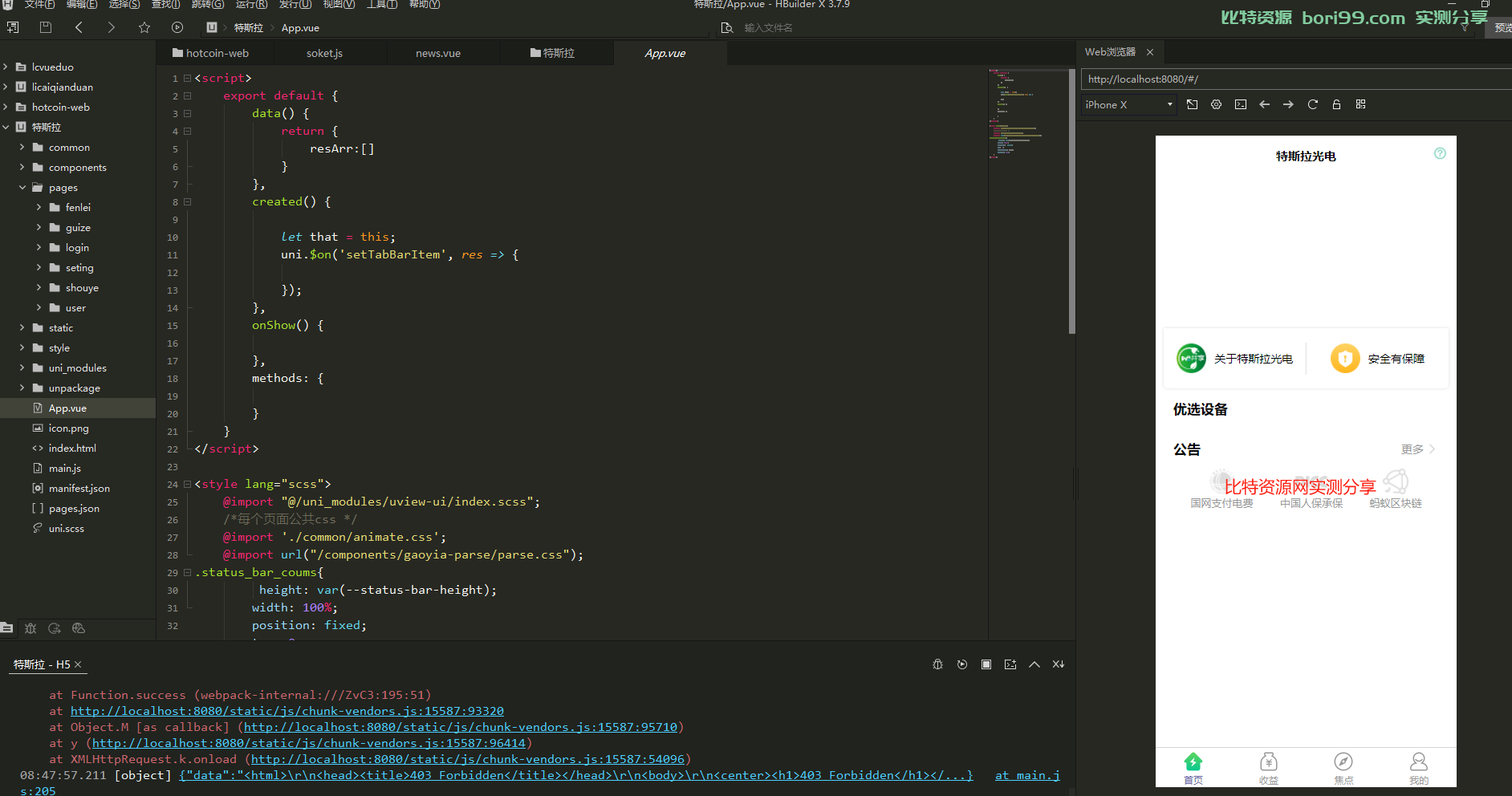Viewport: 1512px width, 796px height.
Task: Open the 编辑(E) menu
Action: pos(82,5)
